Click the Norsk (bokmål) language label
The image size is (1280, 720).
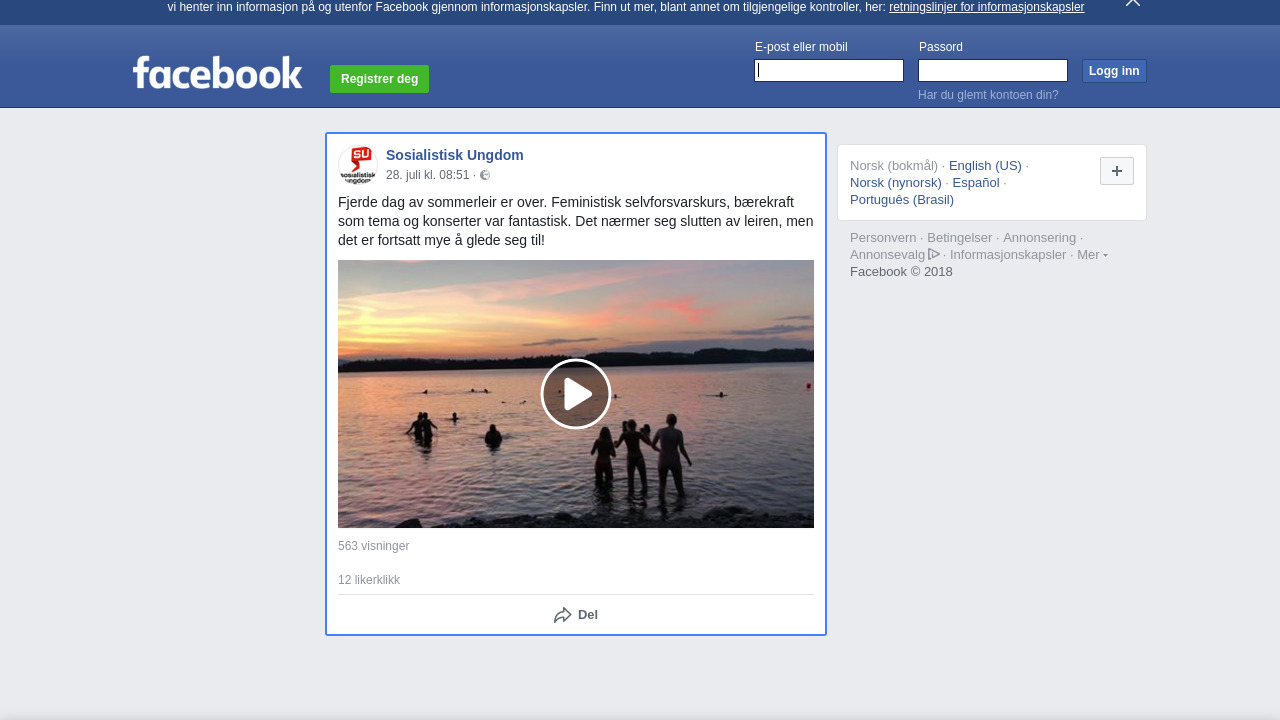[x=894, y=166]
